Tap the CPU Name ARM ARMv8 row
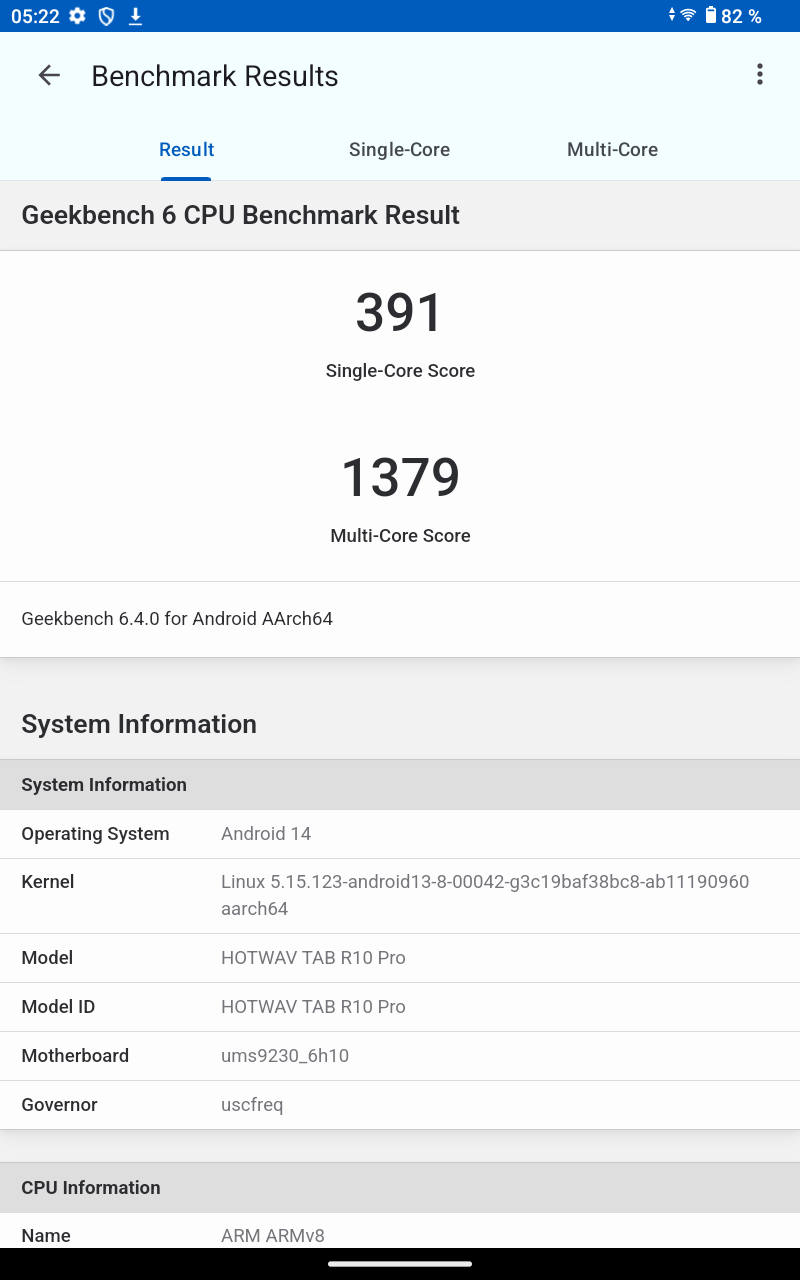Viewport: 800px width, 1280px height. [400, 1235]
